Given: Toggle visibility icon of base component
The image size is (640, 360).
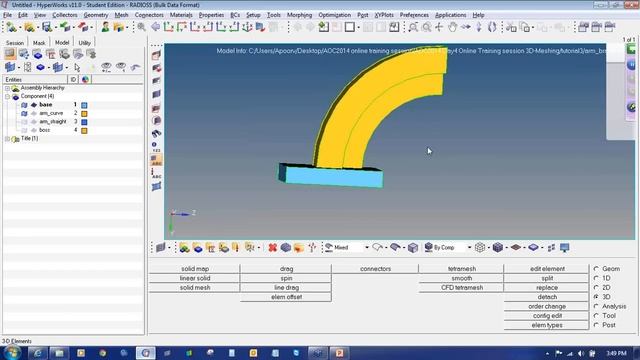Looking at the screenshot, I should [x=24, y=105].
